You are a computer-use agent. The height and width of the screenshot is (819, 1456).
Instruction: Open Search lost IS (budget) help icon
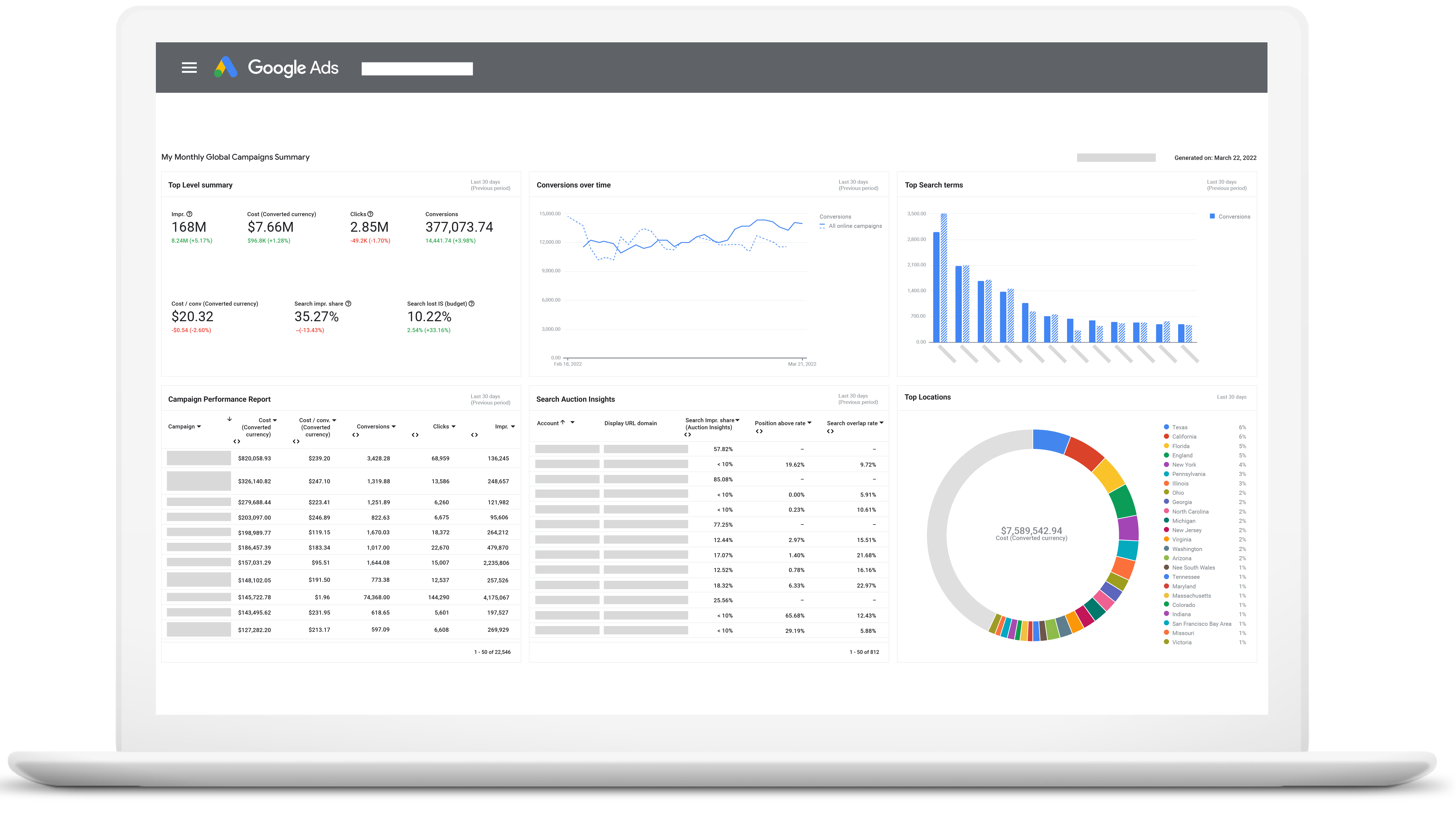pyautogui.click(x=471, y=303)
